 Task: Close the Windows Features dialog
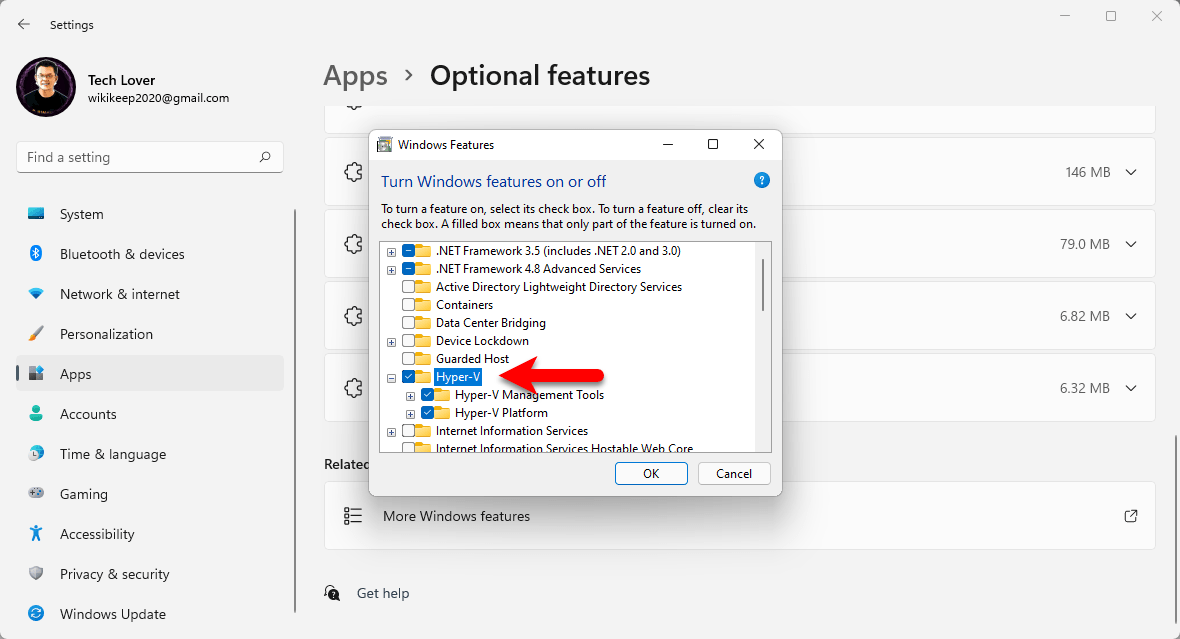pyautogui.click(x=759, y=145)
